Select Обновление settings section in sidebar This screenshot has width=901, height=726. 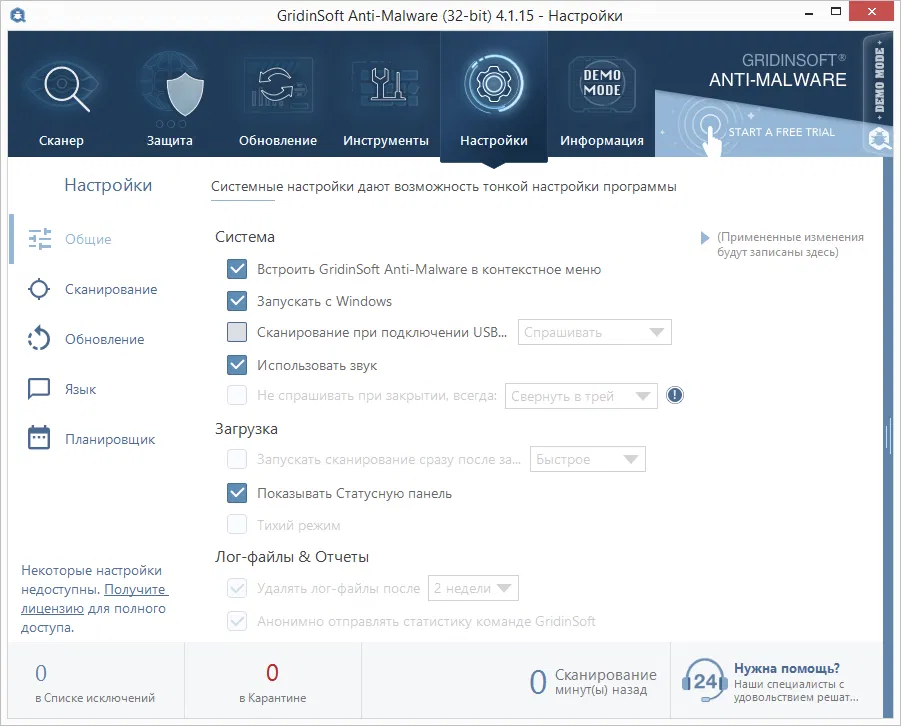coord(105,339)
